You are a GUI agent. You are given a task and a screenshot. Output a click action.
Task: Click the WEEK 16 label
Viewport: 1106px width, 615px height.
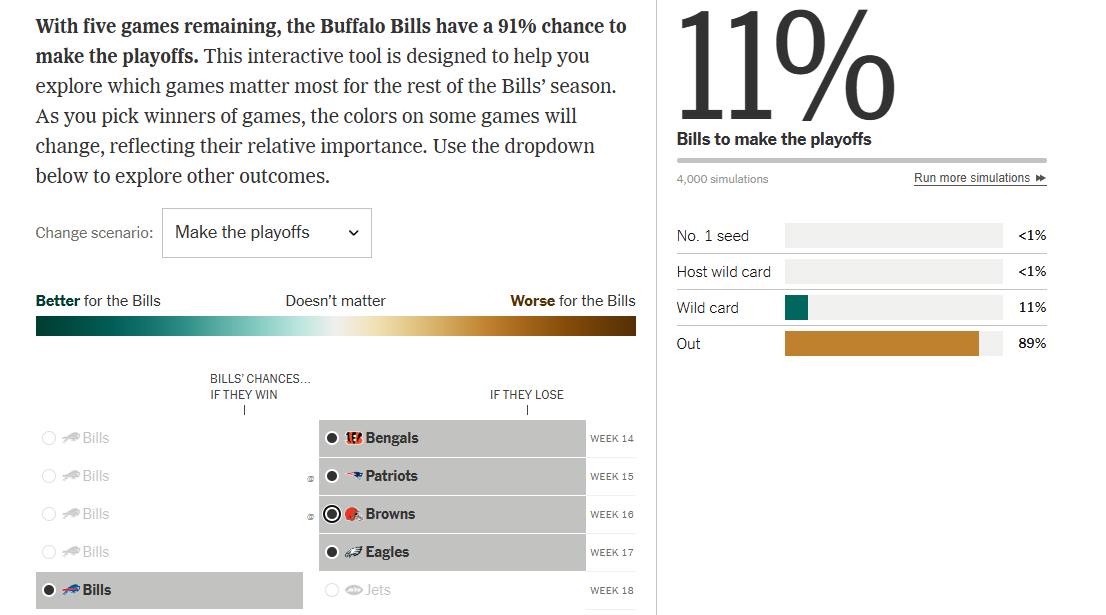coord(611,514)
